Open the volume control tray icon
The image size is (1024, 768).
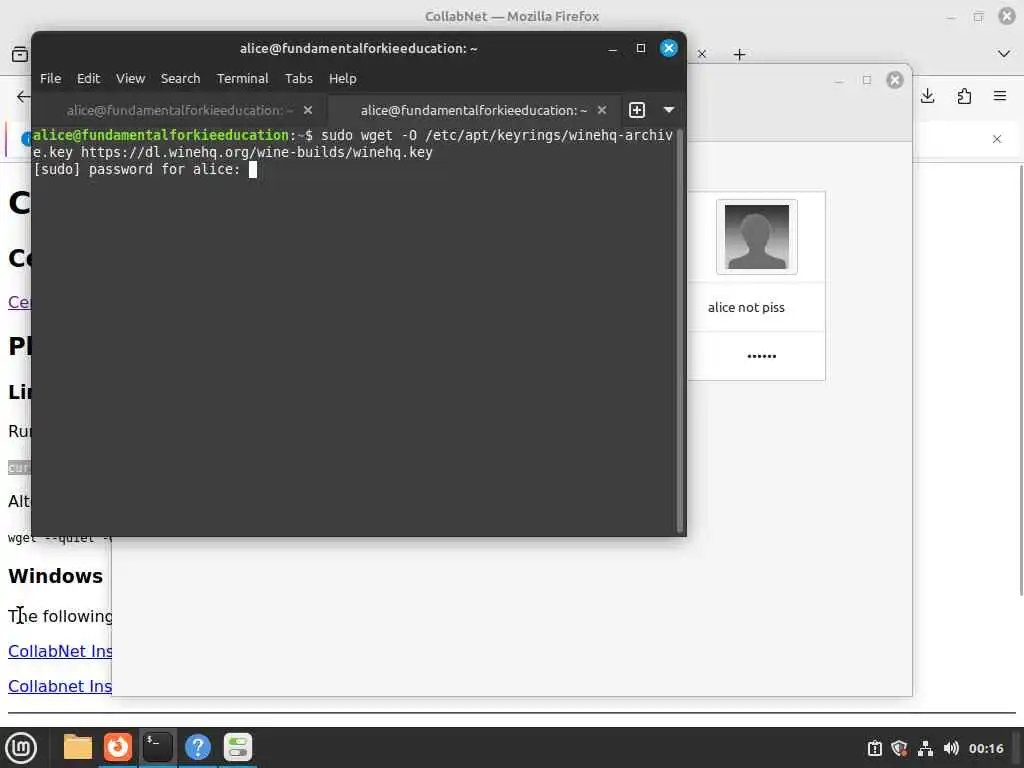tap(951, 748)
